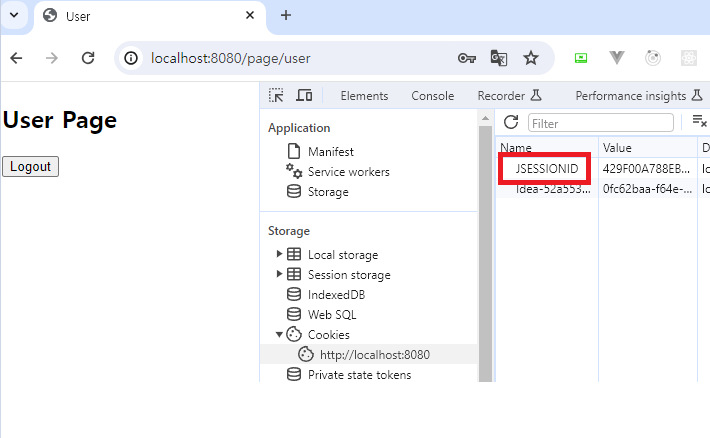The height and width of the screenshot is (438, 710).
Task: Select the Idea-52a553... cookie row
Action: click(552, 189)
